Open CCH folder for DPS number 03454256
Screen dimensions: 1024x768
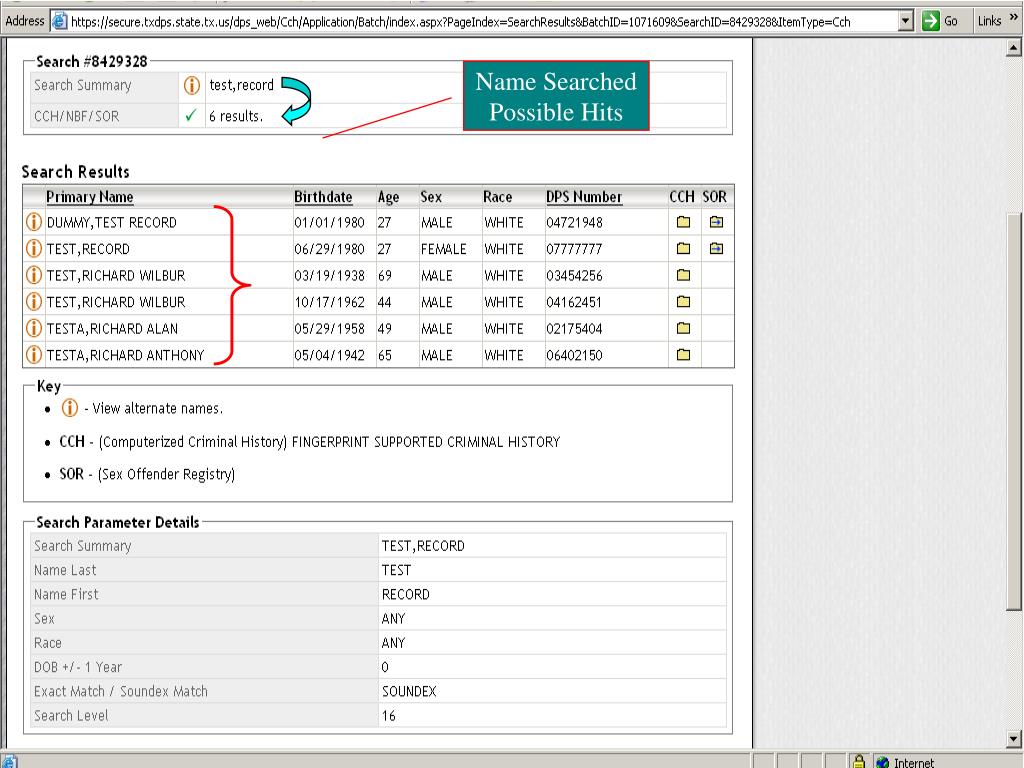pyautogui.click(x=683, y=275)
